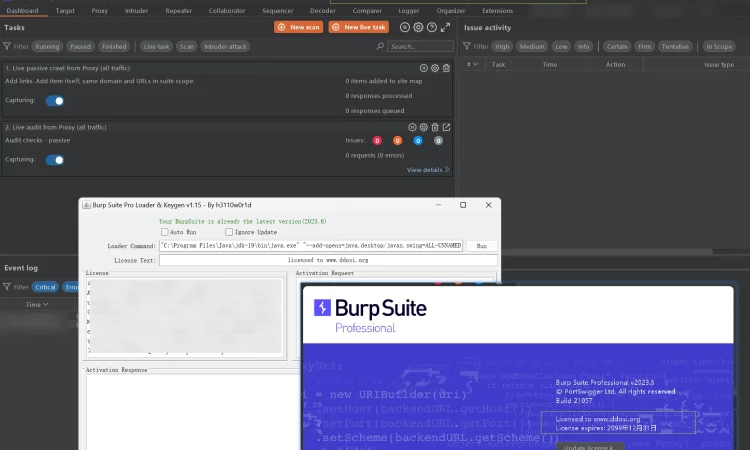750x450 pixels.
Task: Switch to the Proxy tab
Action: [x=99, y=11]
